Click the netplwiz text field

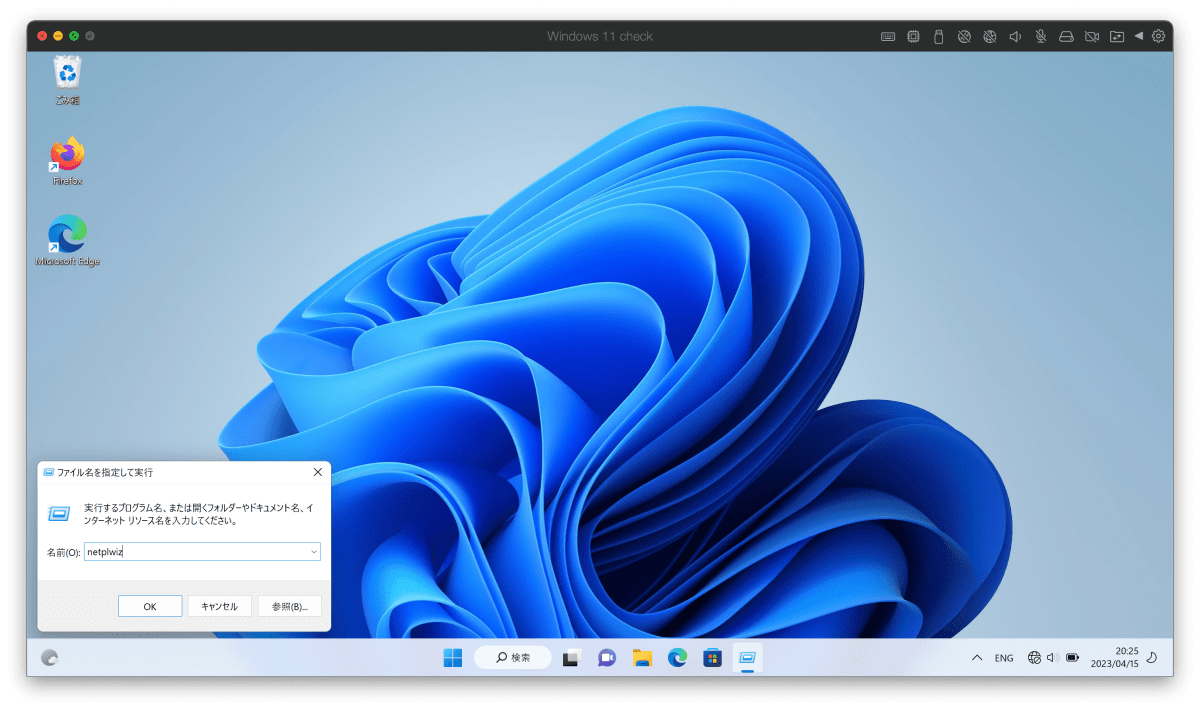tap(202, 552)
